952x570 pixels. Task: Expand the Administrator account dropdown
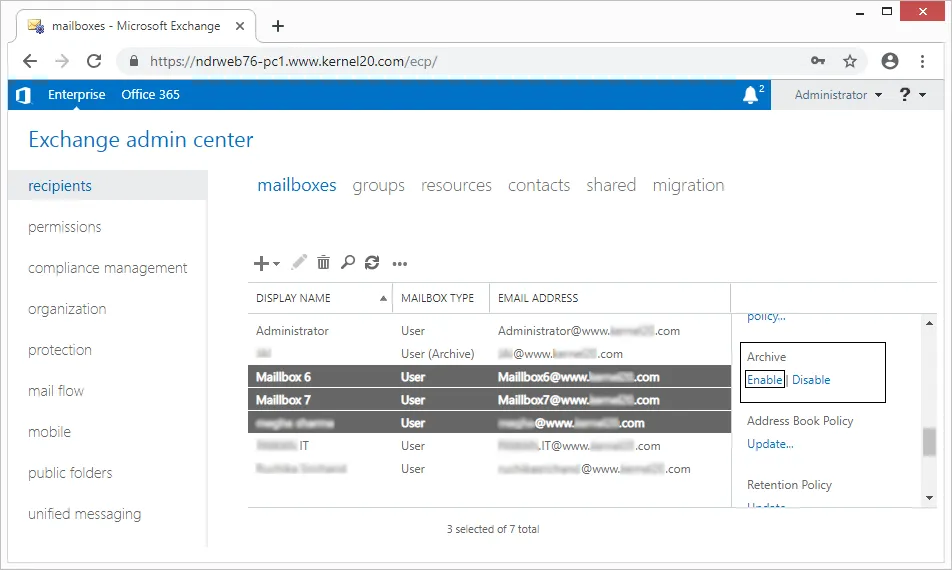(838, 95)
